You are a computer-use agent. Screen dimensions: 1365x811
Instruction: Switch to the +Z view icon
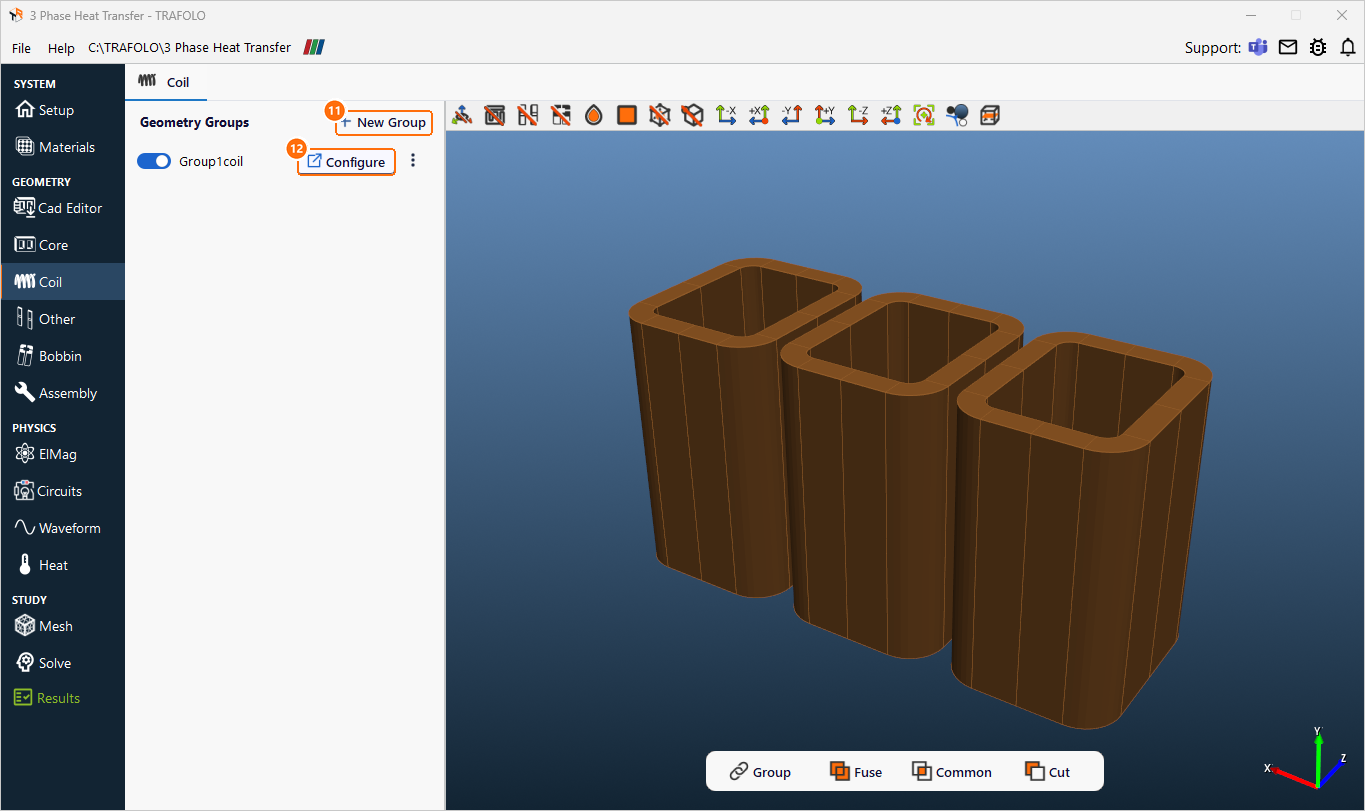pyautogui.click(x=891, y=115)
